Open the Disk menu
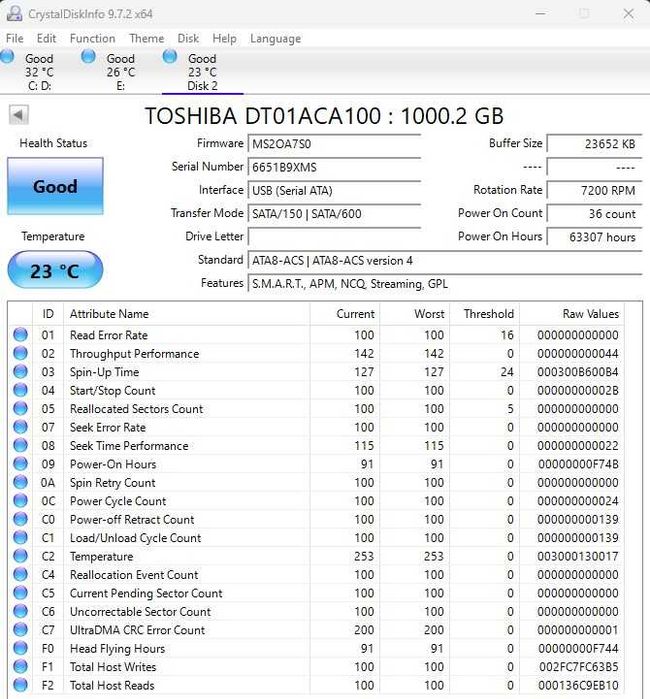This screenshot has height=699, width=650. click(x=188, y=38)
